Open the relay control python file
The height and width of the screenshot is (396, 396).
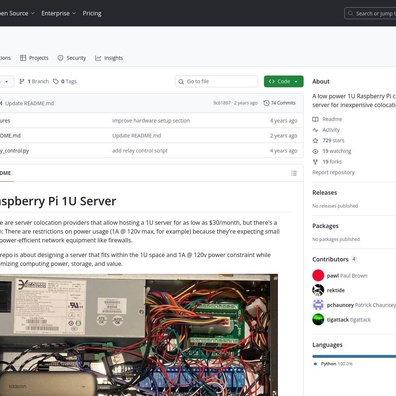pyautogui.click(x=14, y=151)
